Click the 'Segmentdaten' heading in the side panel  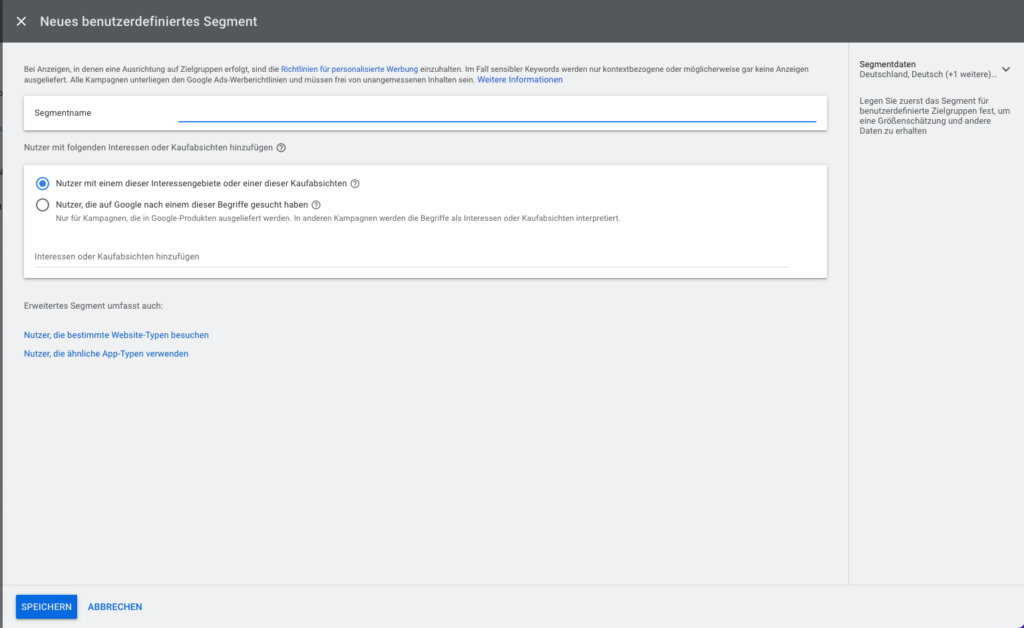point(887,63)
